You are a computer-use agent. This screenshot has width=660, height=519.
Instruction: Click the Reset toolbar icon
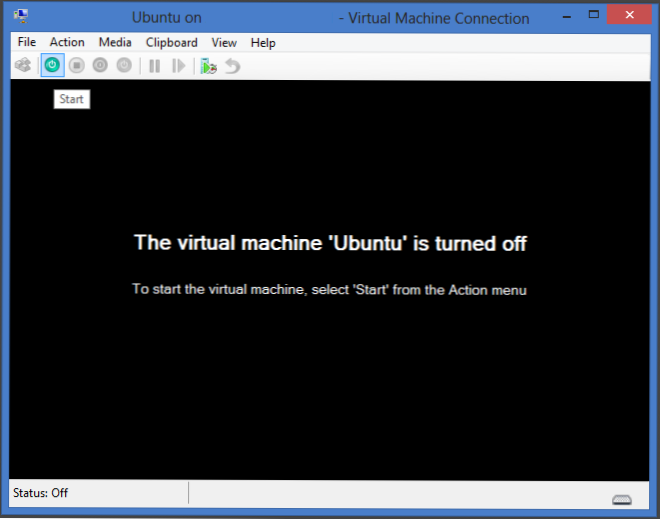(x=179, y=66)
